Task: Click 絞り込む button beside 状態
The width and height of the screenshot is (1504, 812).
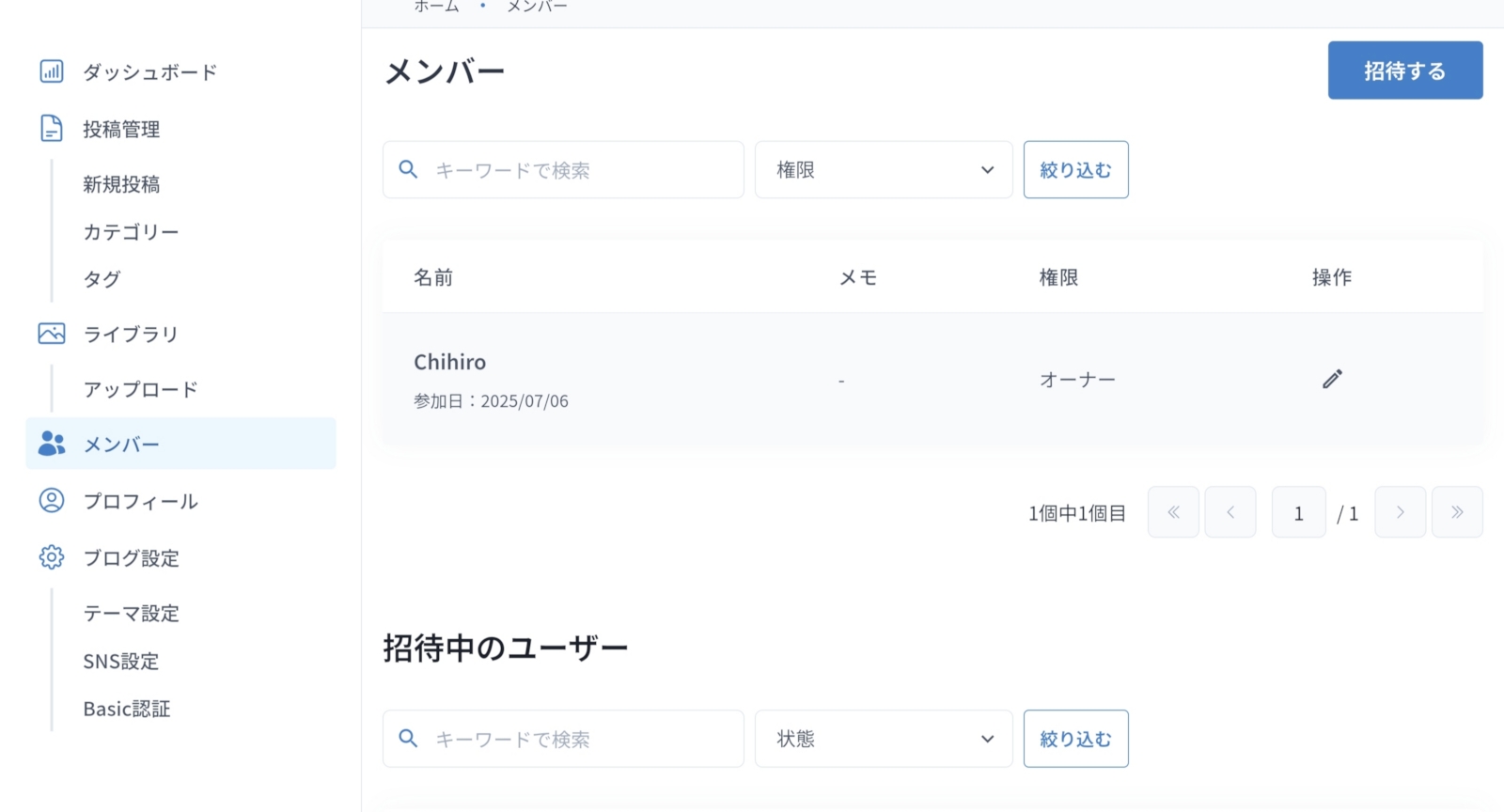Action: tap(1076, 739)
